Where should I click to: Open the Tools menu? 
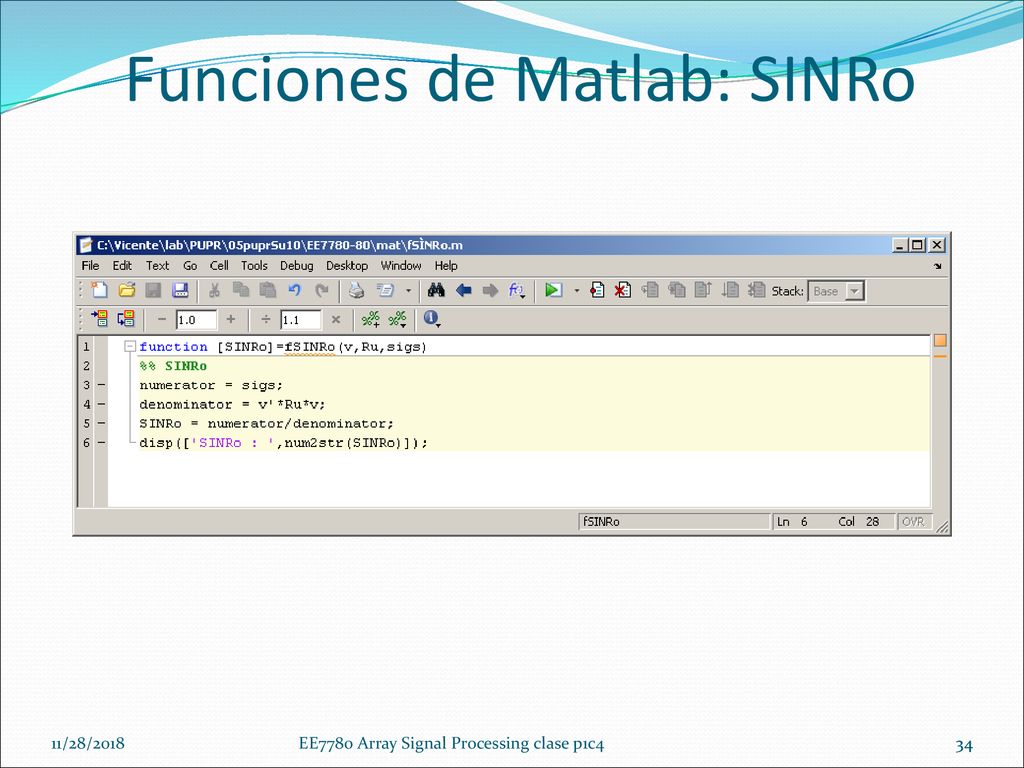[x=254, y=266]
